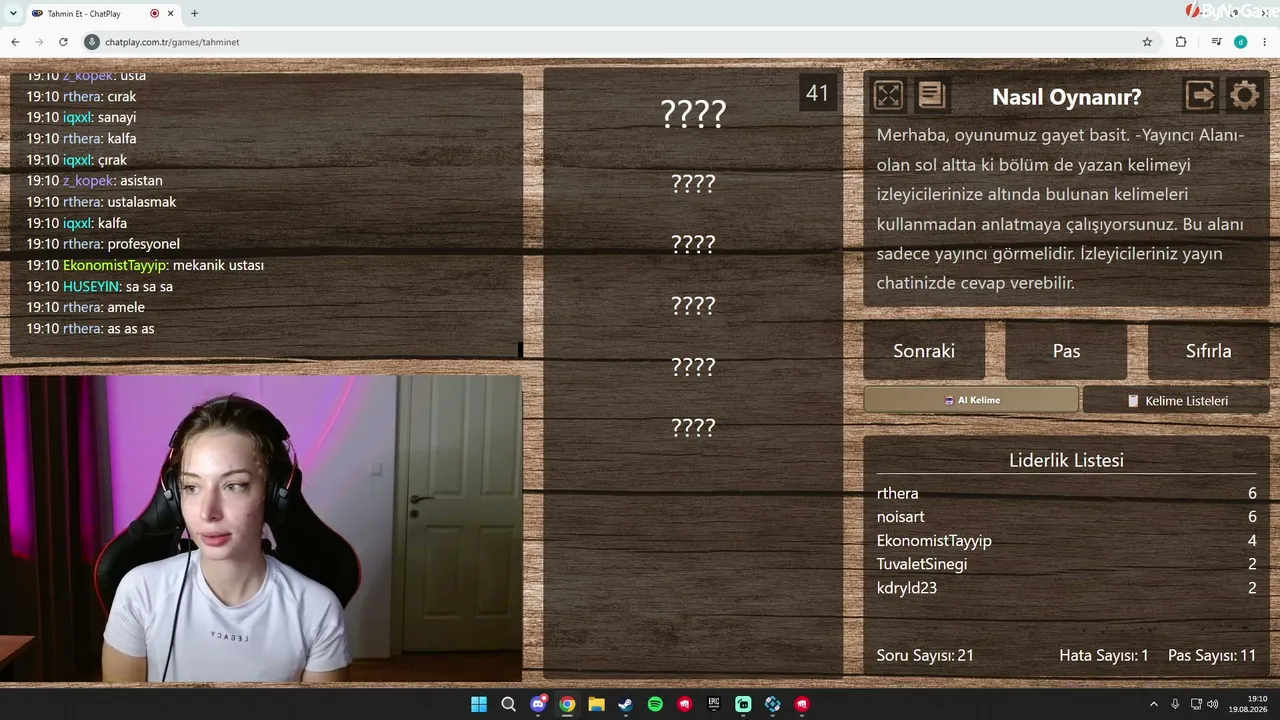
Task: Open the media control icon in Chrome toolbar
Action: point(1216,42)
